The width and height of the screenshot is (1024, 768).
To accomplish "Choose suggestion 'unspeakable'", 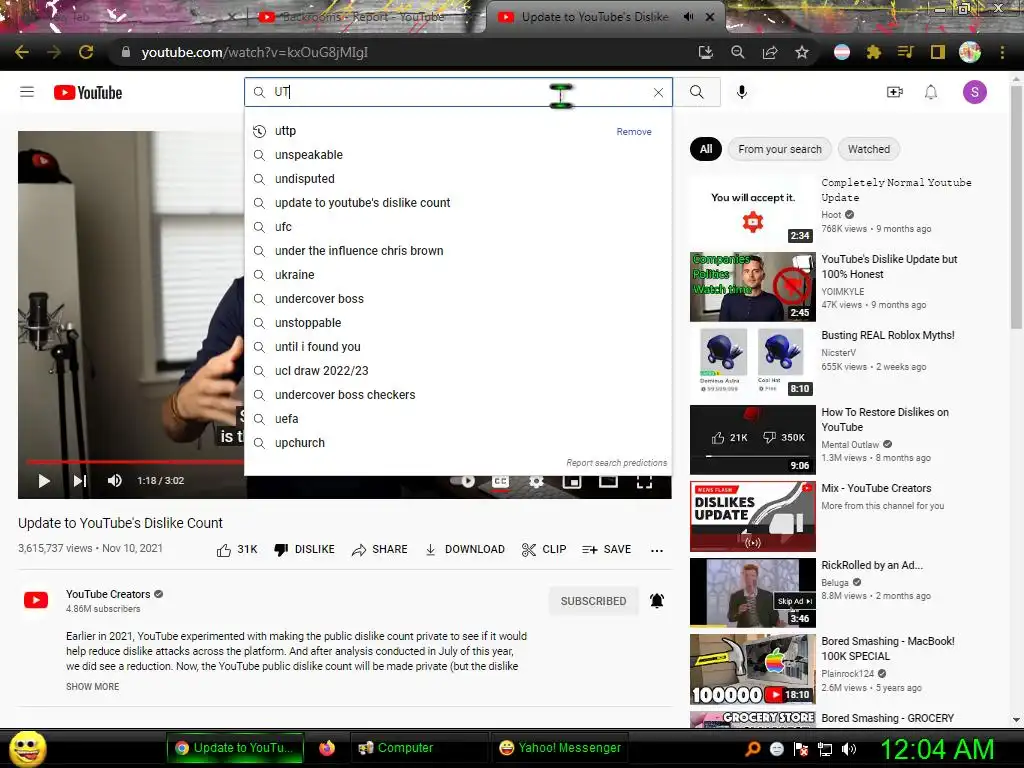I will tap(458, 155).
